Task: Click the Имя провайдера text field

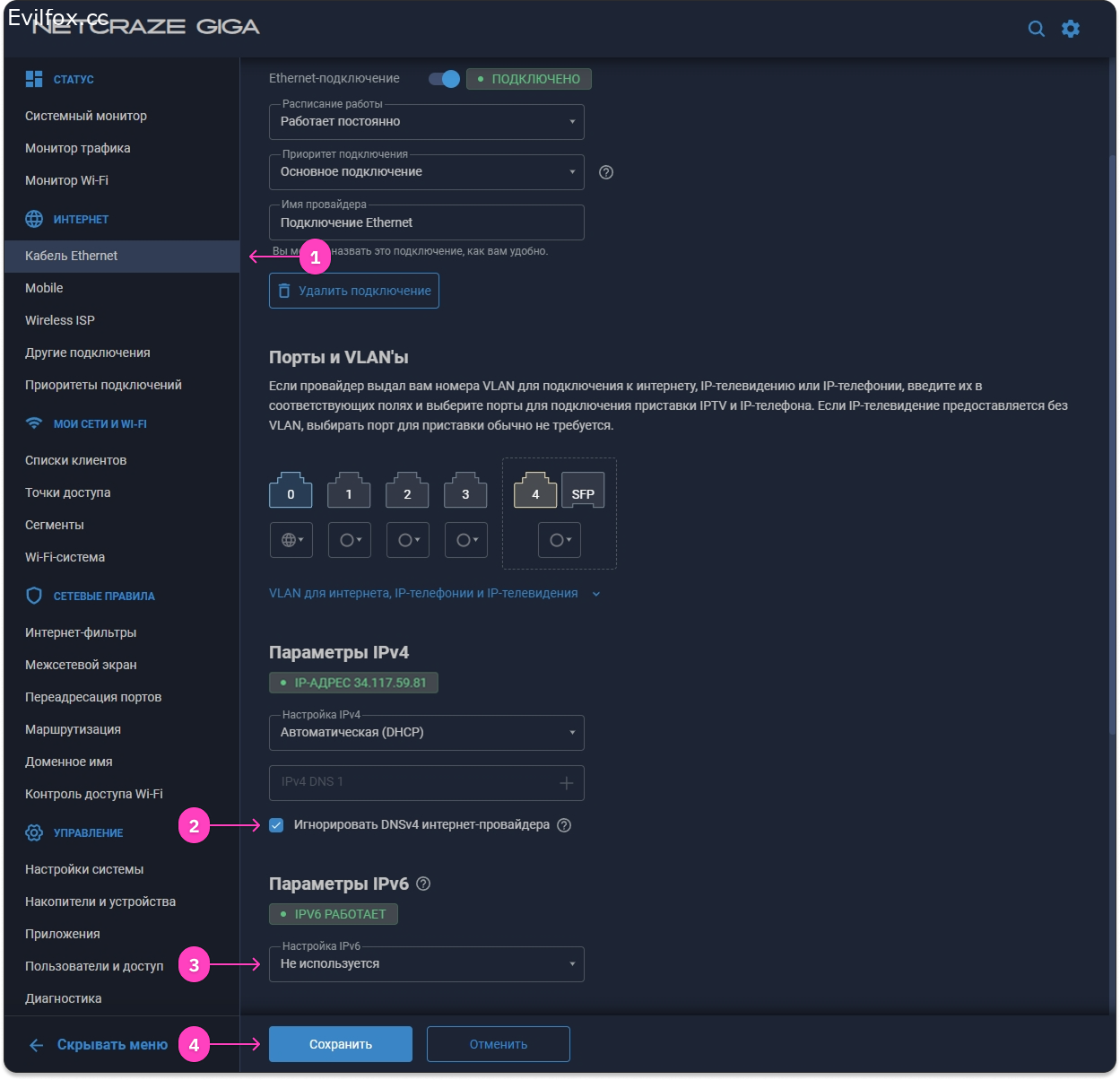Action: pos(426,222)
